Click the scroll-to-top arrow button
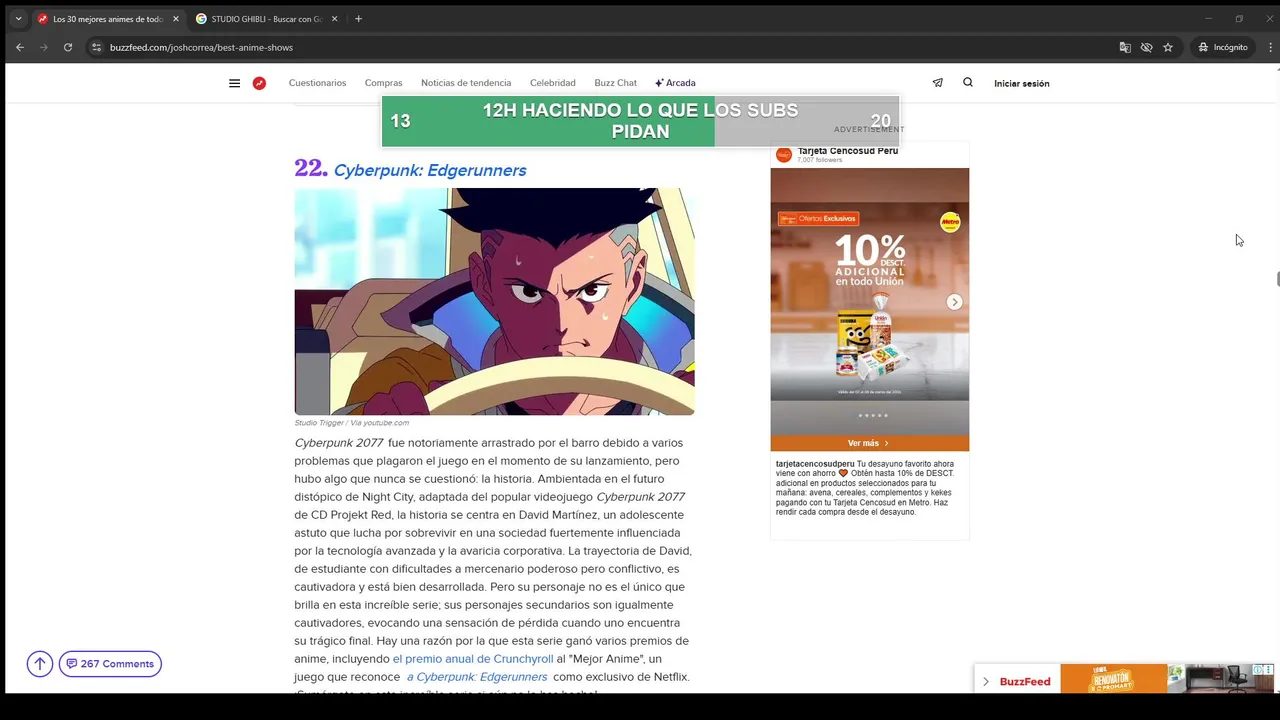 (x=40, y=664)
